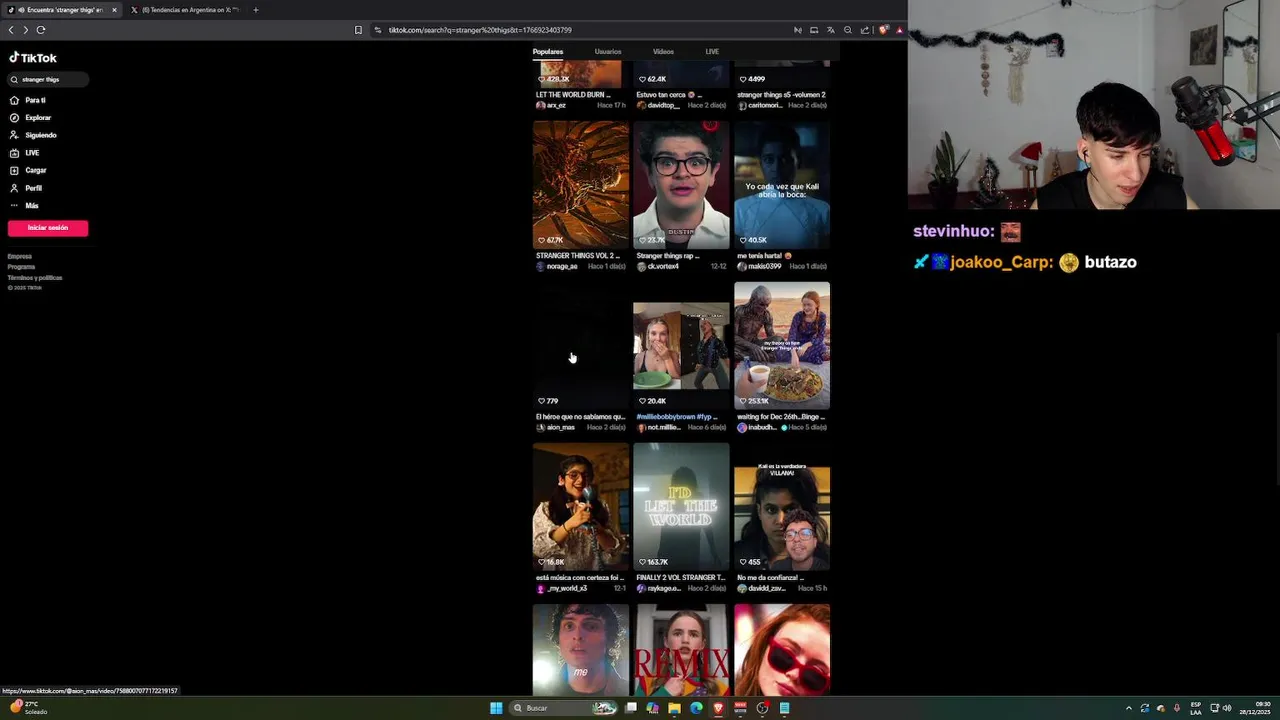Image resolution: width=1280 pixels, height=720 pixels.
Task: Expand the Más option in sidebar
Action: point(25,205)
